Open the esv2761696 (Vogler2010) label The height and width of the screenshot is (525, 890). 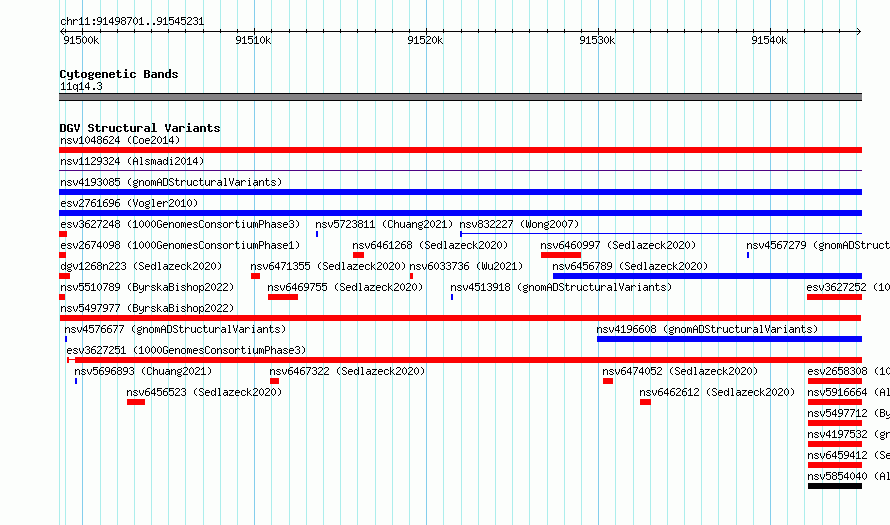[x=129, y=203]
